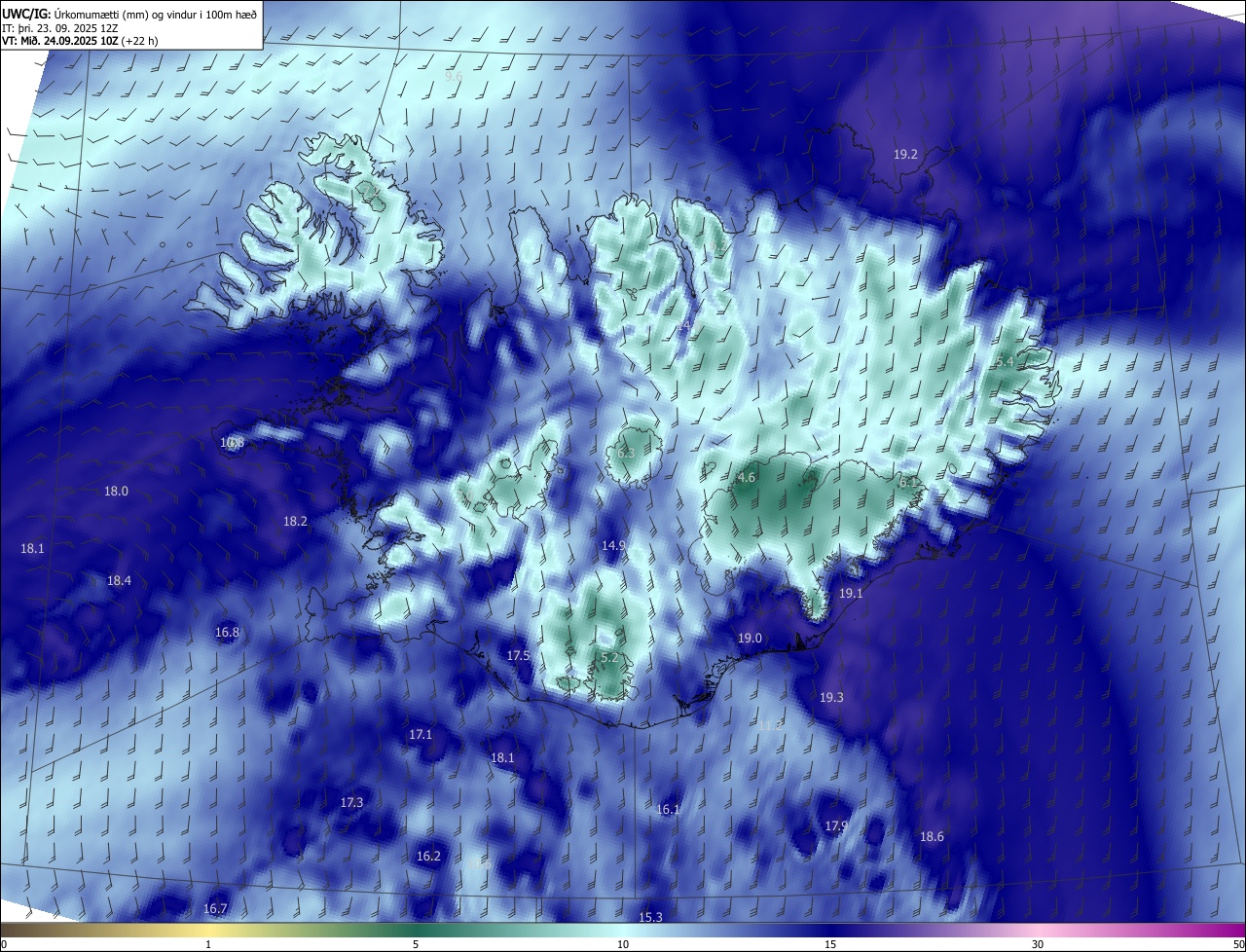
Task: Click the 17.1 value label on the map
Action: [421, 734]
